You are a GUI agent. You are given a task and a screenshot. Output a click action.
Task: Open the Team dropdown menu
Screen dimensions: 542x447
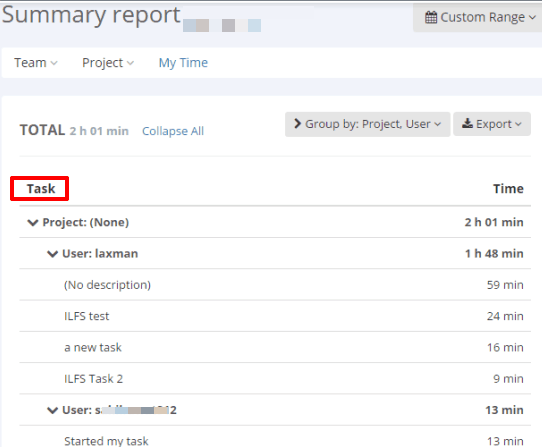(x=36, y=63)
